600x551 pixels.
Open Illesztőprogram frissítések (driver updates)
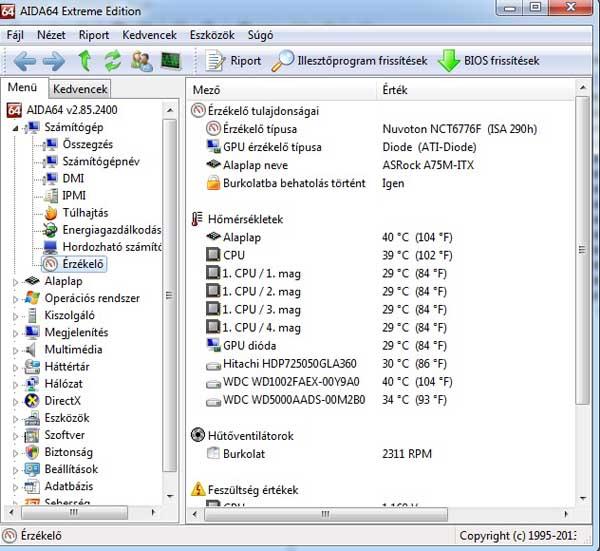(x=349, y=61)
